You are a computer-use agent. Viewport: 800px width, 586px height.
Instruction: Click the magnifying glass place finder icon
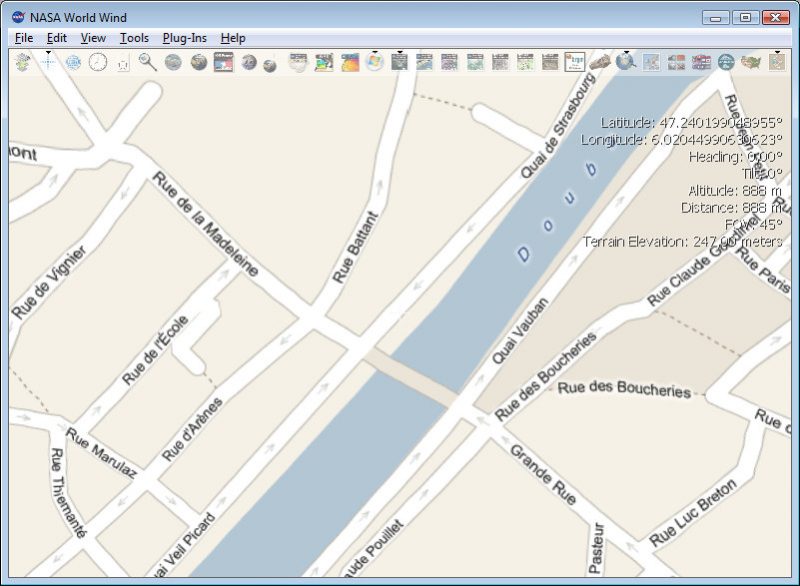point(148,63)
